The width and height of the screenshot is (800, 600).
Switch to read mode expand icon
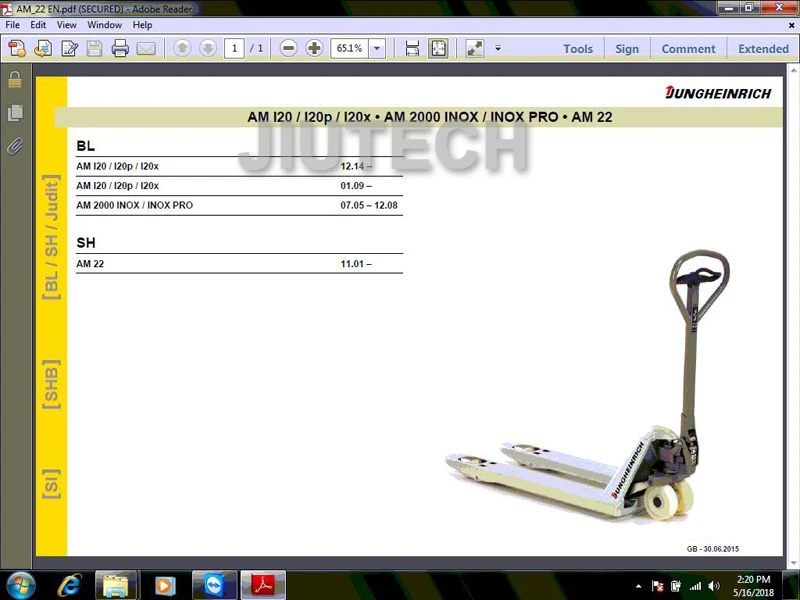click(475, 48)
